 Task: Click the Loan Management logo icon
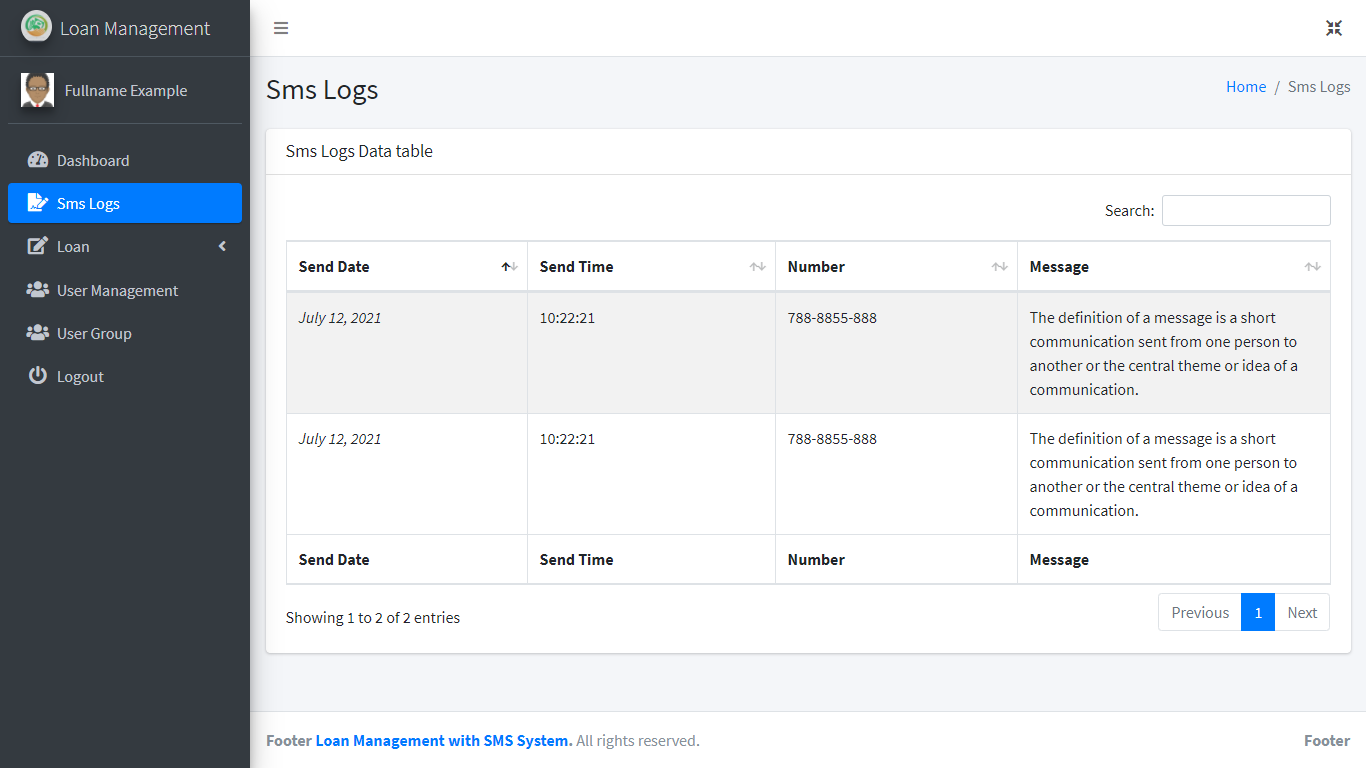[36, 26]
